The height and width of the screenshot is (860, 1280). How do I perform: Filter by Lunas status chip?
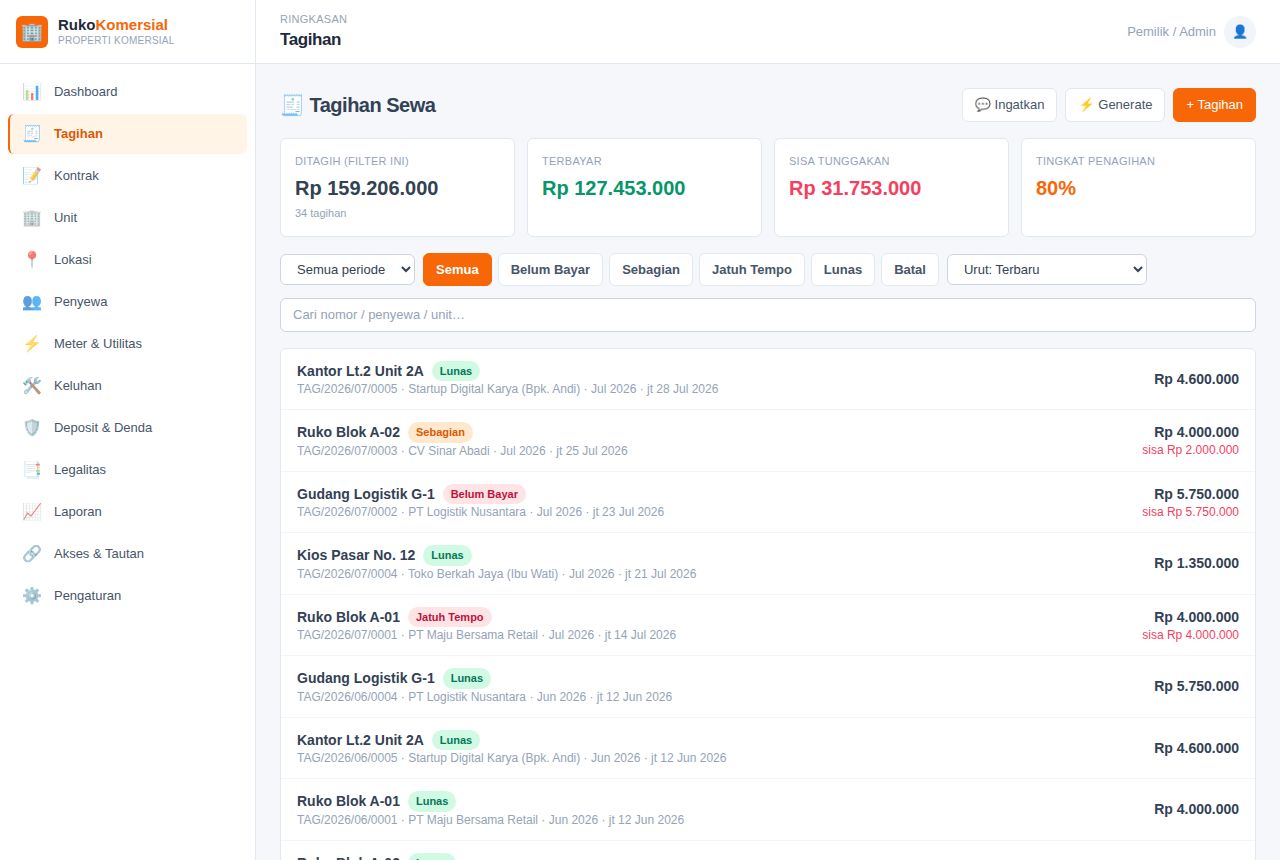pyautogui.click(x=843, y=270)
